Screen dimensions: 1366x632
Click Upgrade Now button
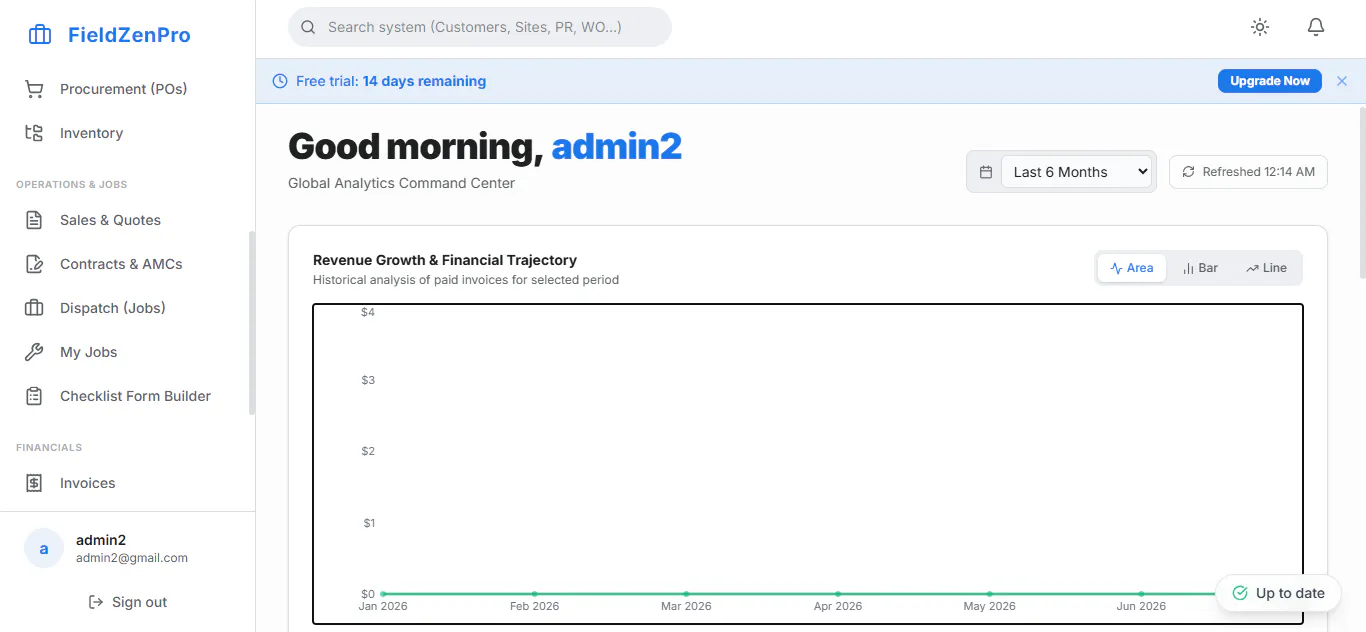[1270, 81]
